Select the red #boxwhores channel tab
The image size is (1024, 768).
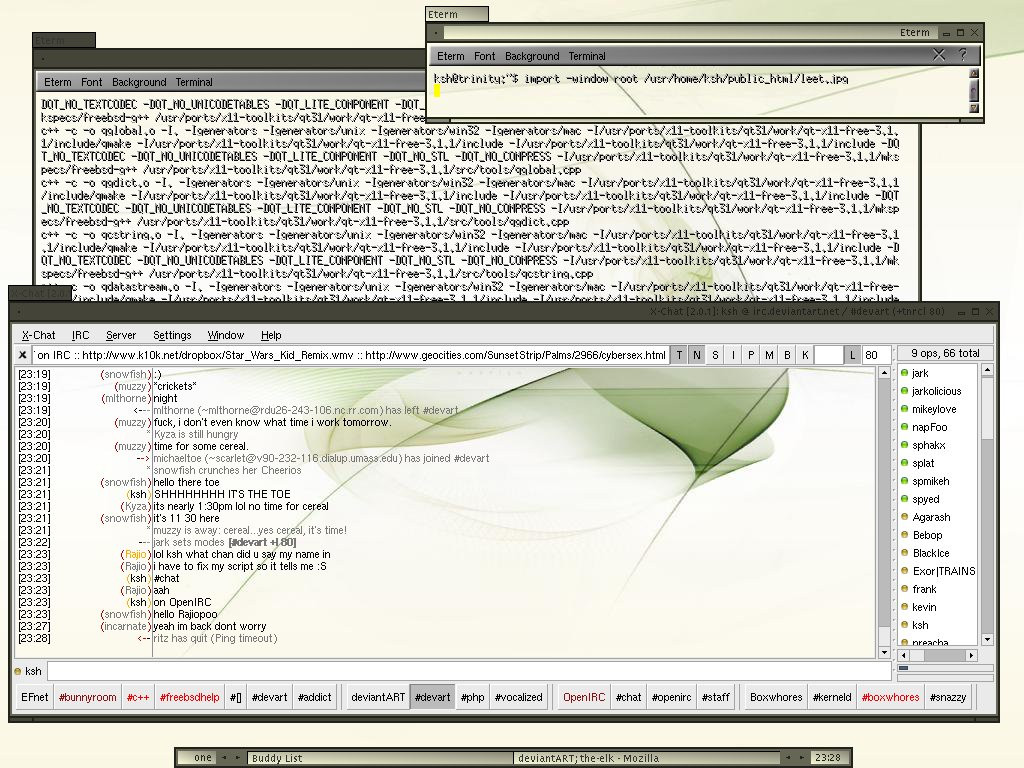(890, 697)
